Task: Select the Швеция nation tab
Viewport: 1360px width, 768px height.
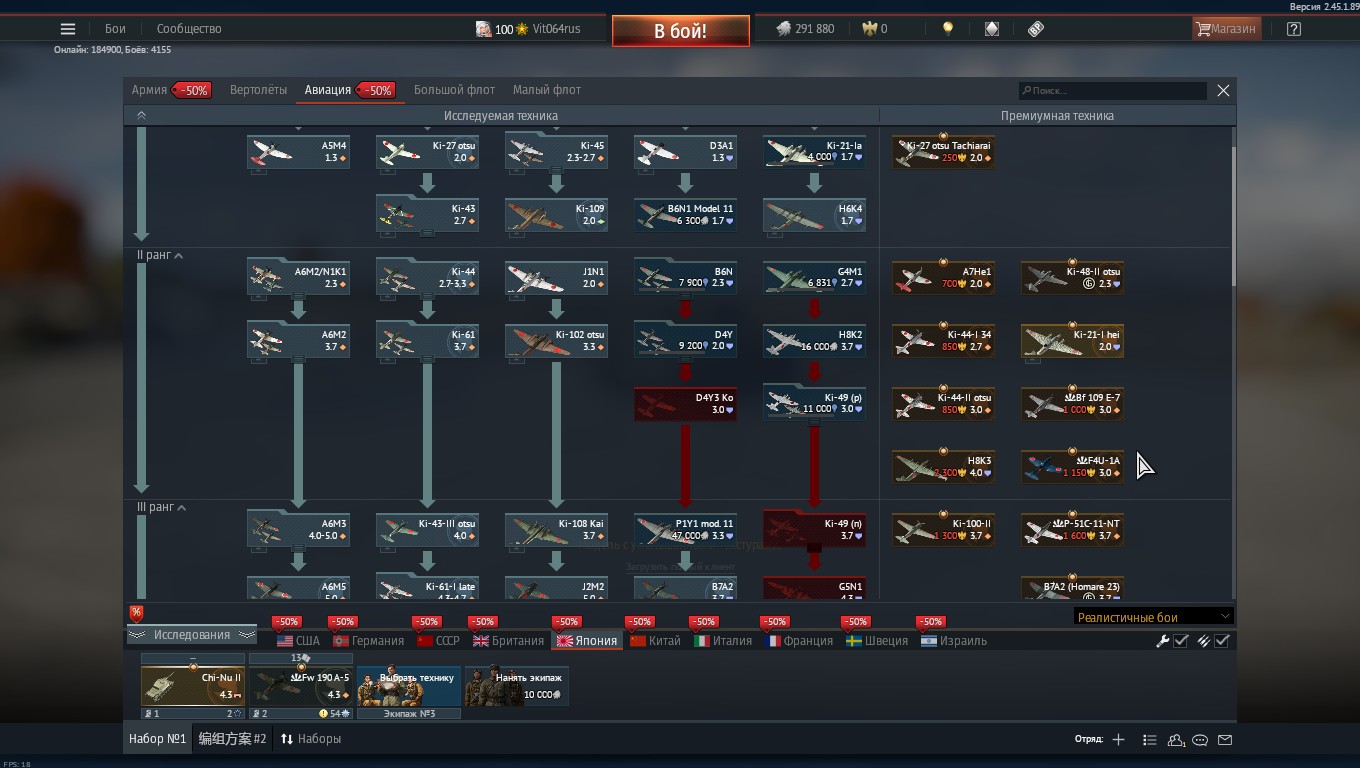Action: point(876,641)
